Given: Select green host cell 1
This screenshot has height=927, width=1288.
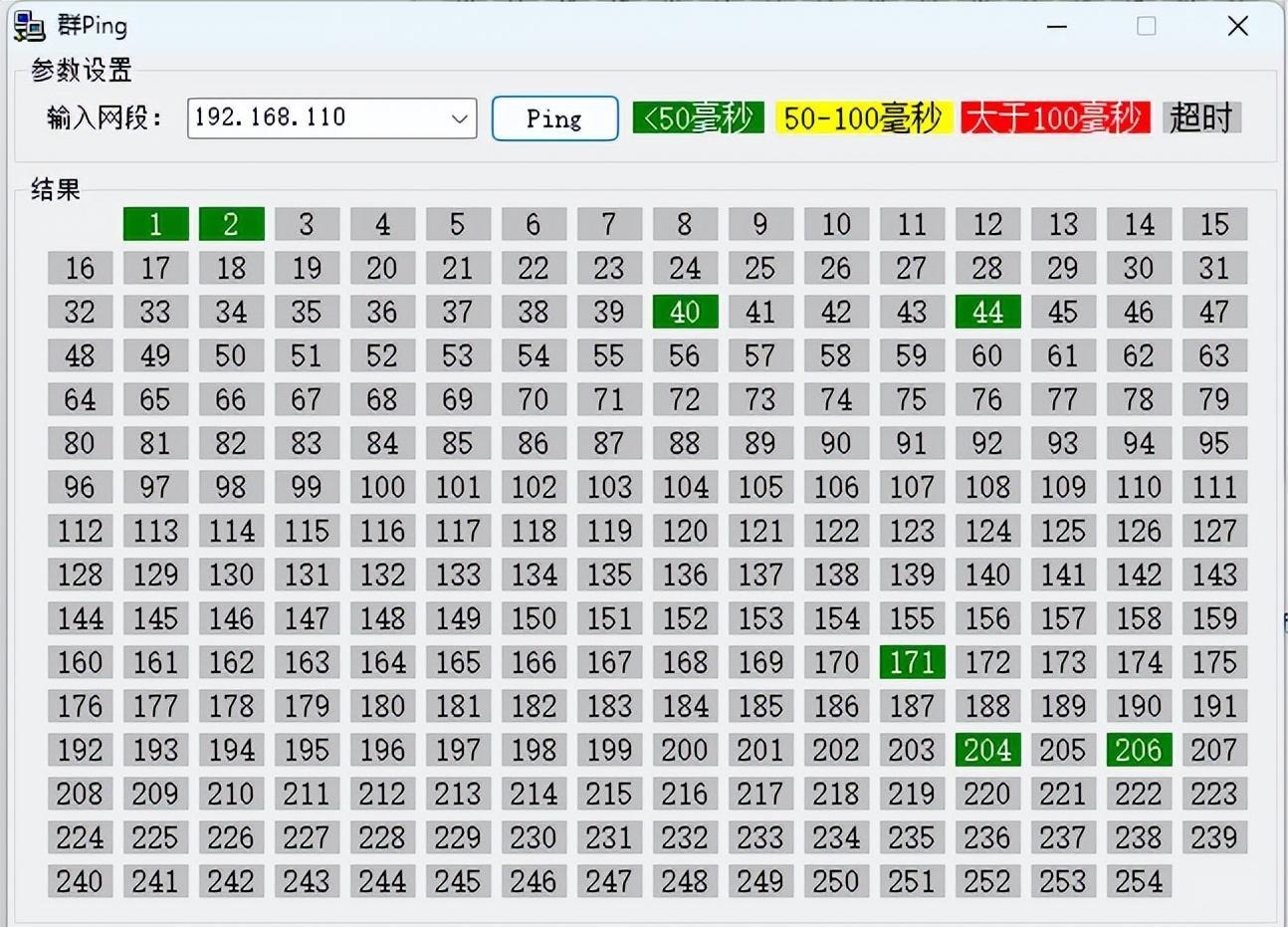Looking at the screenshot, I should (x=156, y=224).
